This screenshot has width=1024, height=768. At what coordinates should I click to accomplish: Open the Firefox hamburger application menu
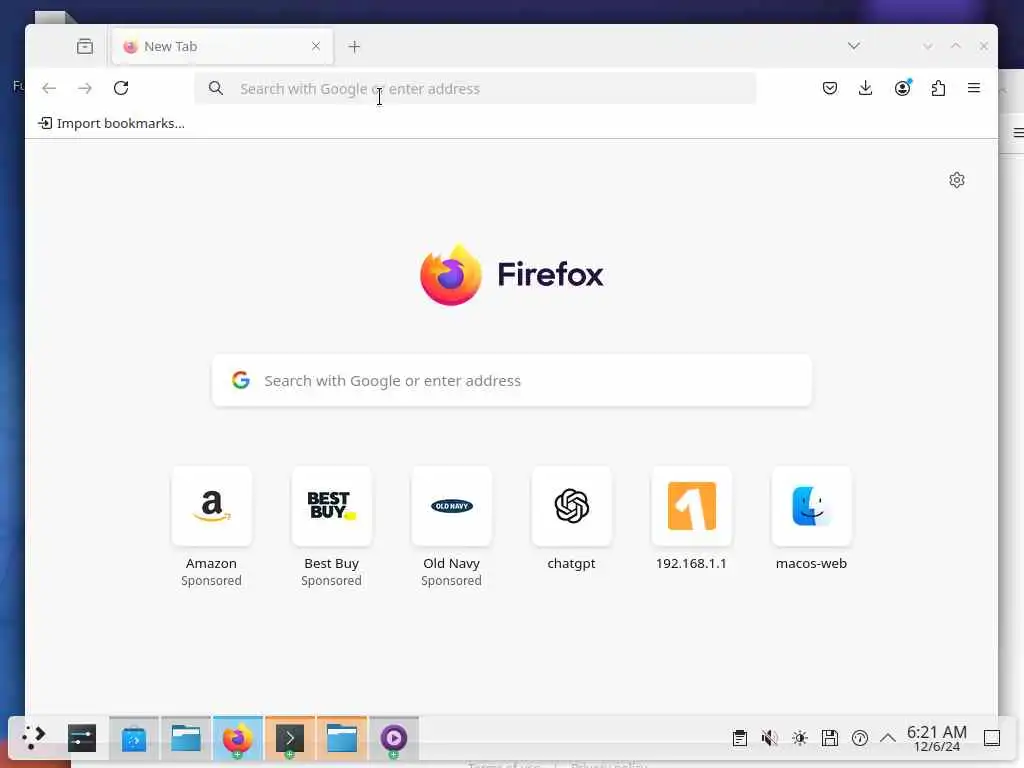pos(974,88)
